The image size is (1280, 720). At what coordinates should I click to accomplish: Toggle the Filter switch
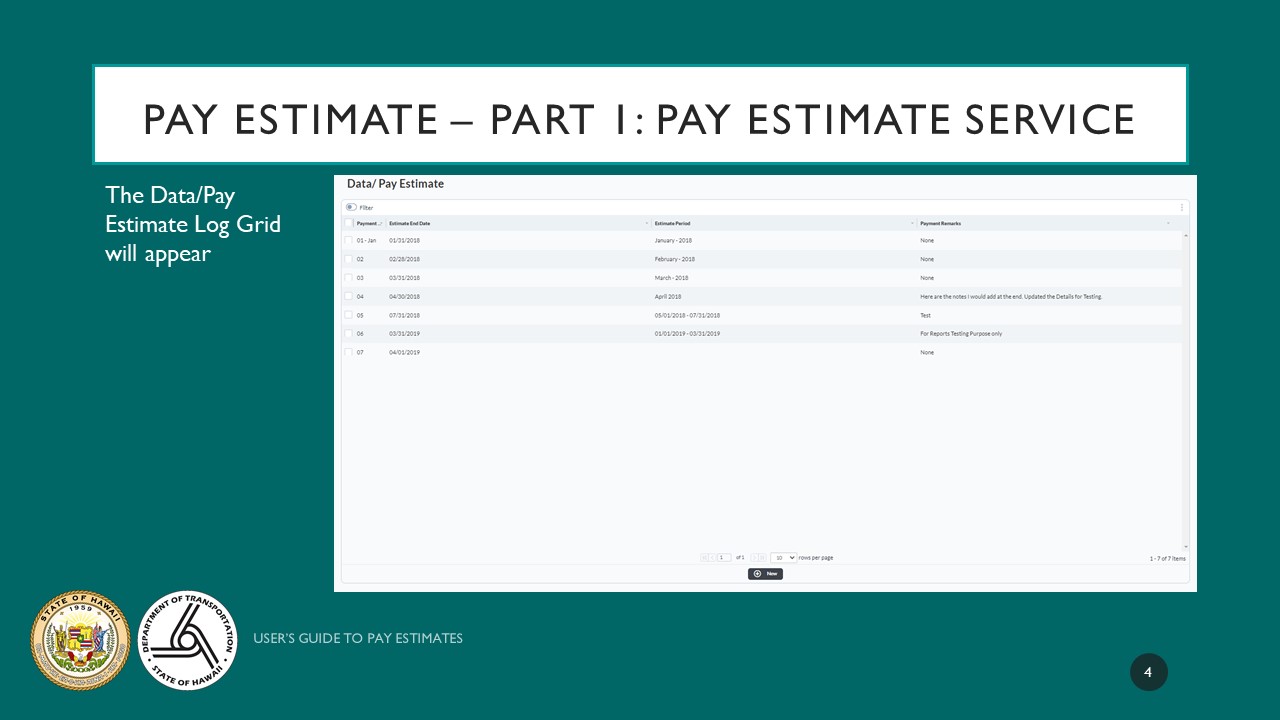coord(351,207)
